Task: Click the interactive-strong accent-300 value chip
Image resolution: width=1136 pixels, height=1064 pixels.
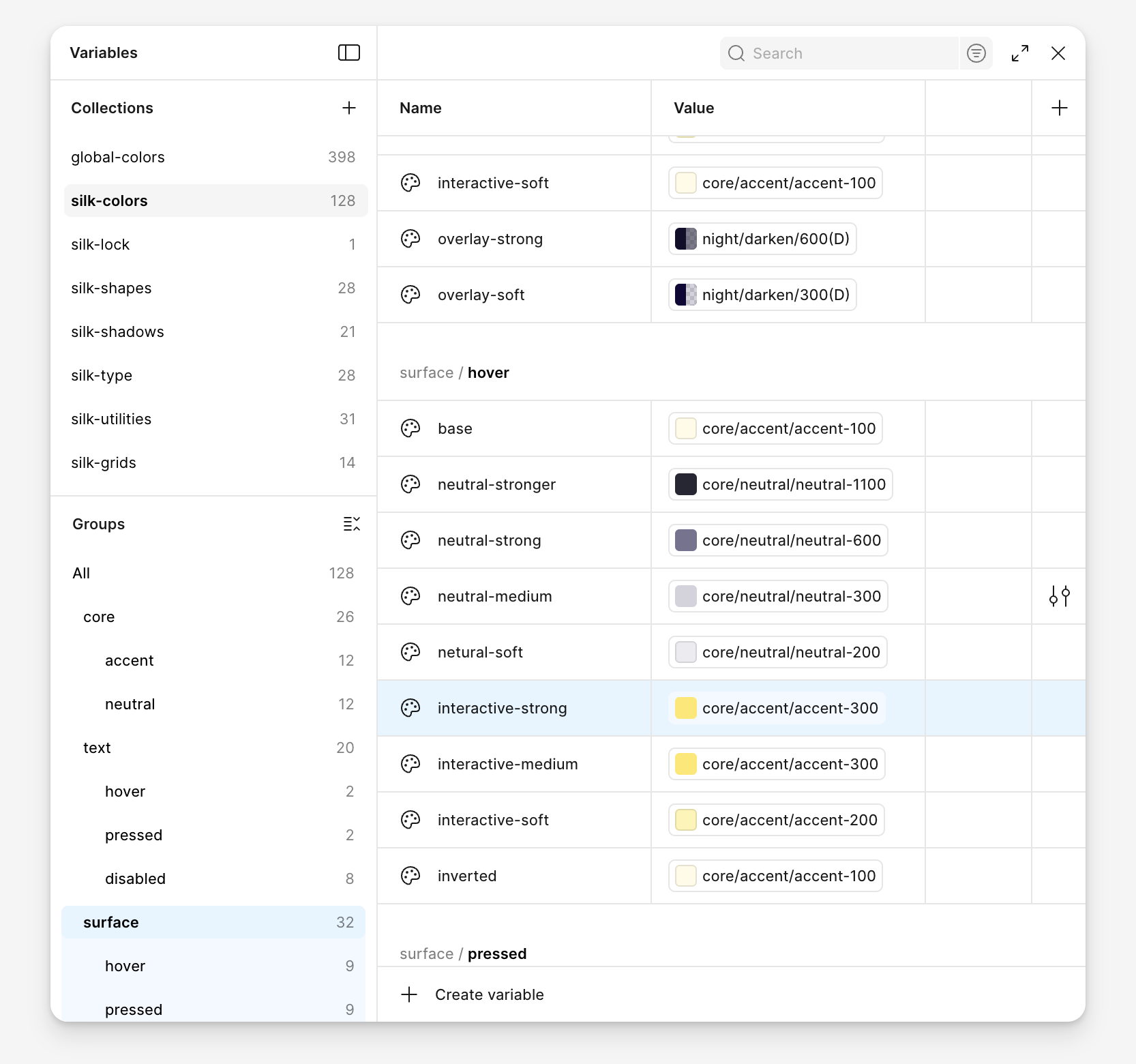Action: (x=776, y=708)
